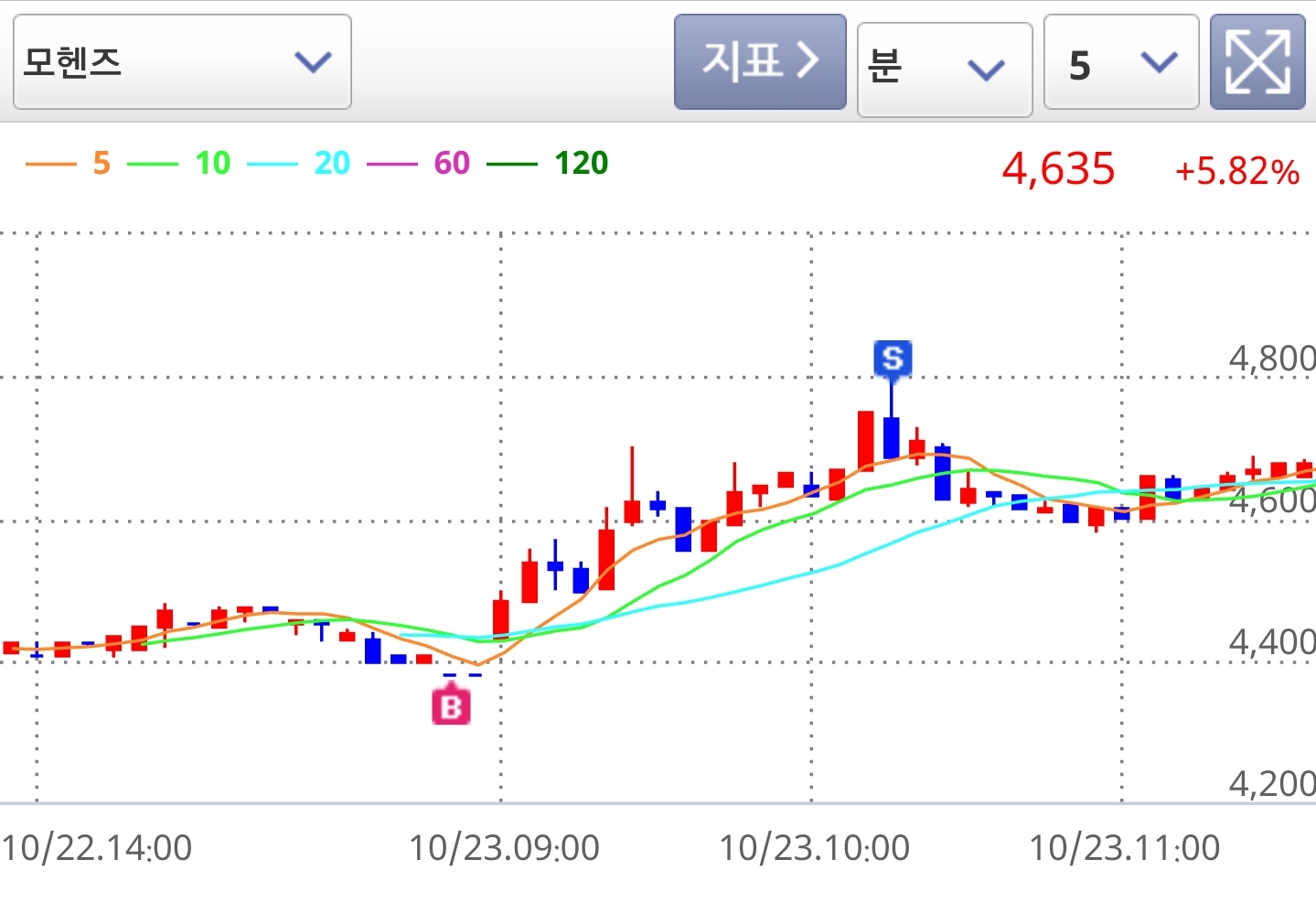
Task: Open the 모헨즈 stock selector dropdown
Action: click(182, 62)
